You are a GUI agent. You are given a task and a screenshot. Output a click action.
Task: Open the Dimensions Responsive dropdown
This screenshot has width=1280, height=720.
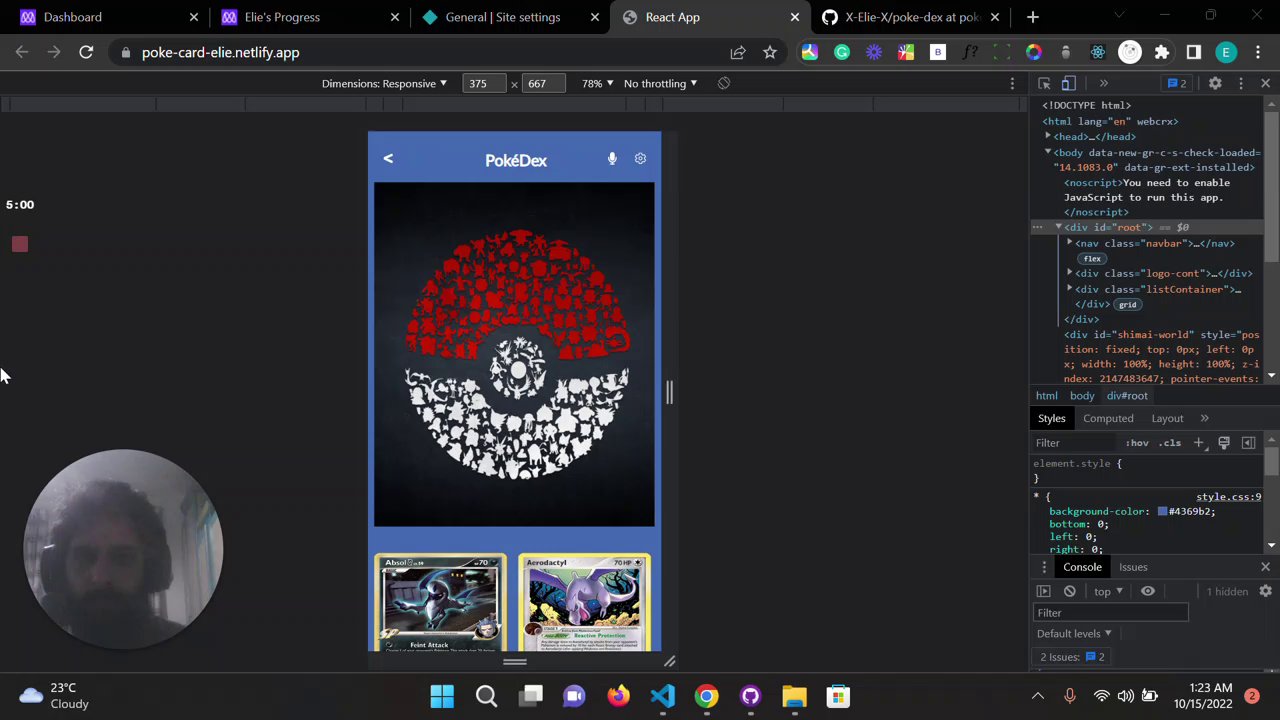click(x=384, y=83)
